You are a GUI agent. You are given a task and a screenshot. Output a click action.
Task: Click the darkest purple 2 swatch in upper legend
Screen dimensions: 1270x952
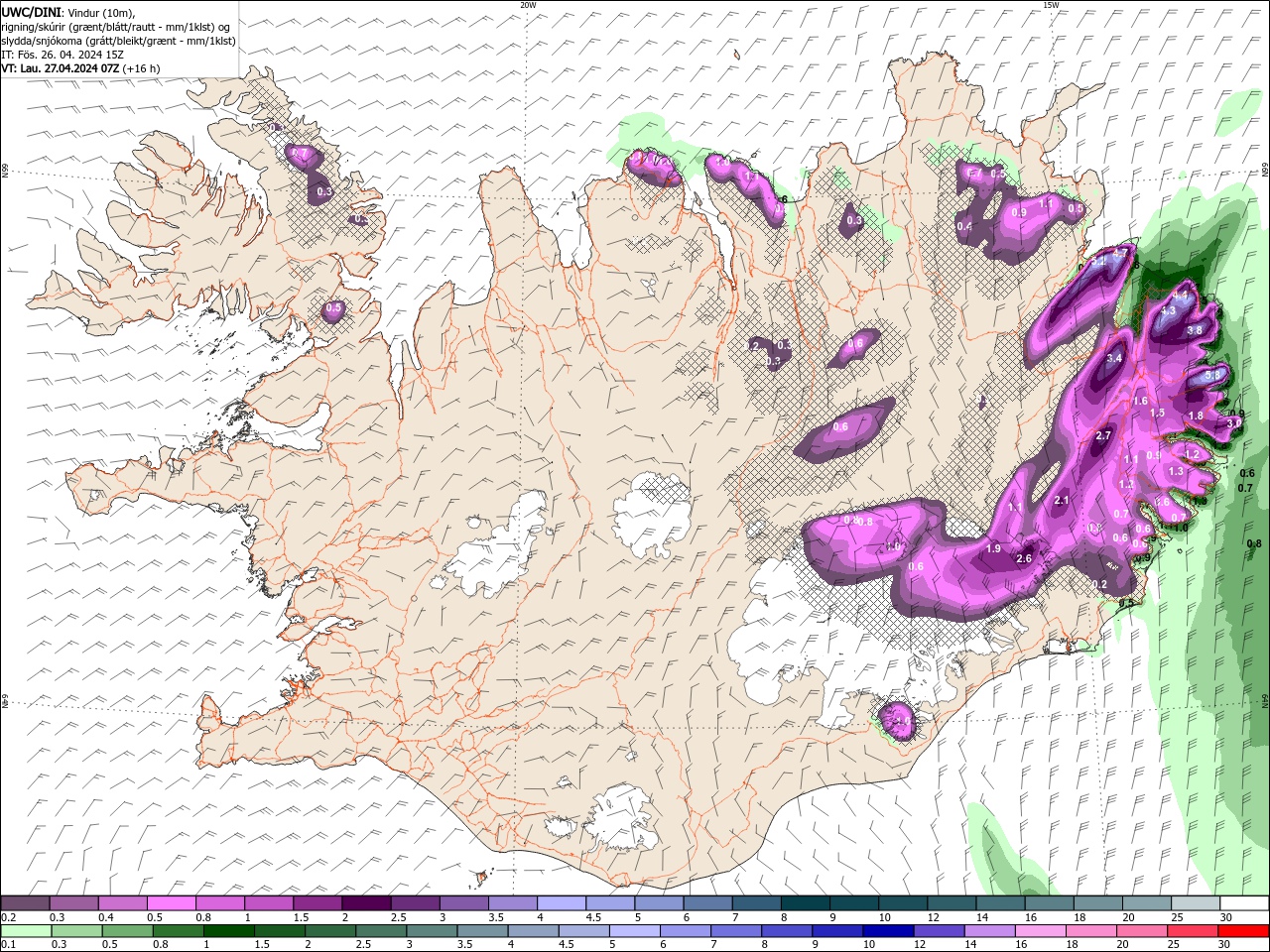[365, 903]
